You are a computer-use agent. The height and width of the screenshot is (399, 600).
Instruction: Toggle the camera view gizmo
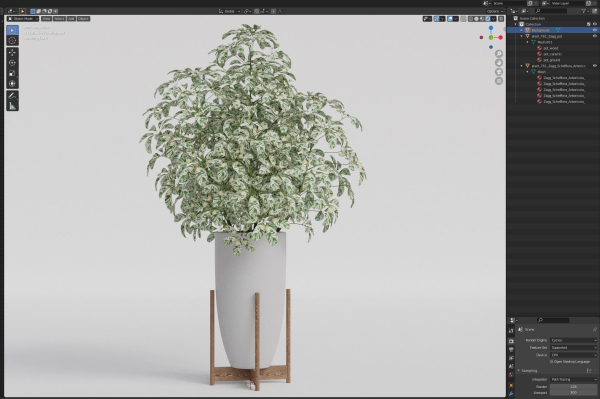point(499,72)
